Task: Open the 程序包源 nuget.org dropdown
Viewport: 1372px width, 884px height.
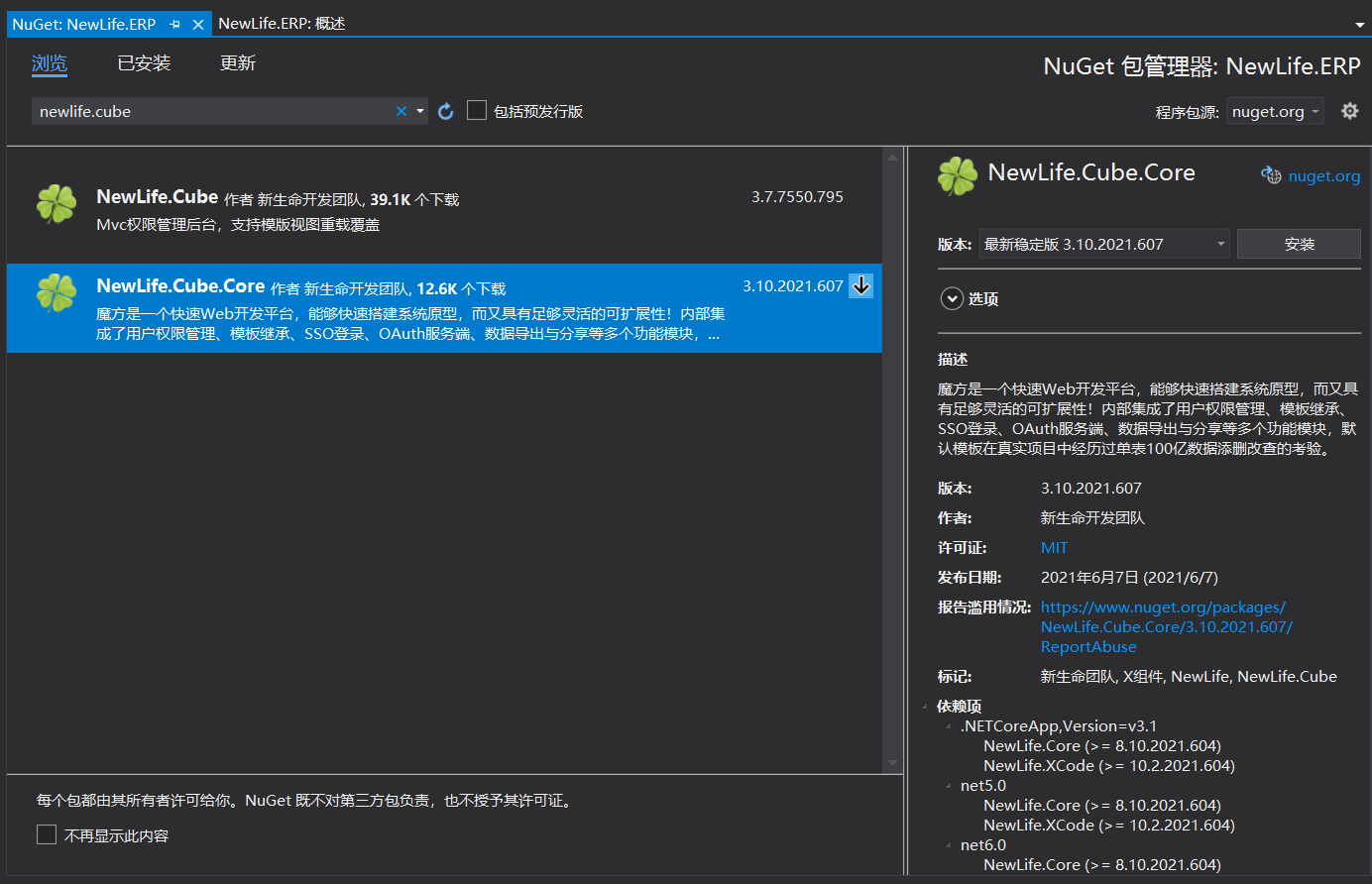Action: pos(1275,111)
